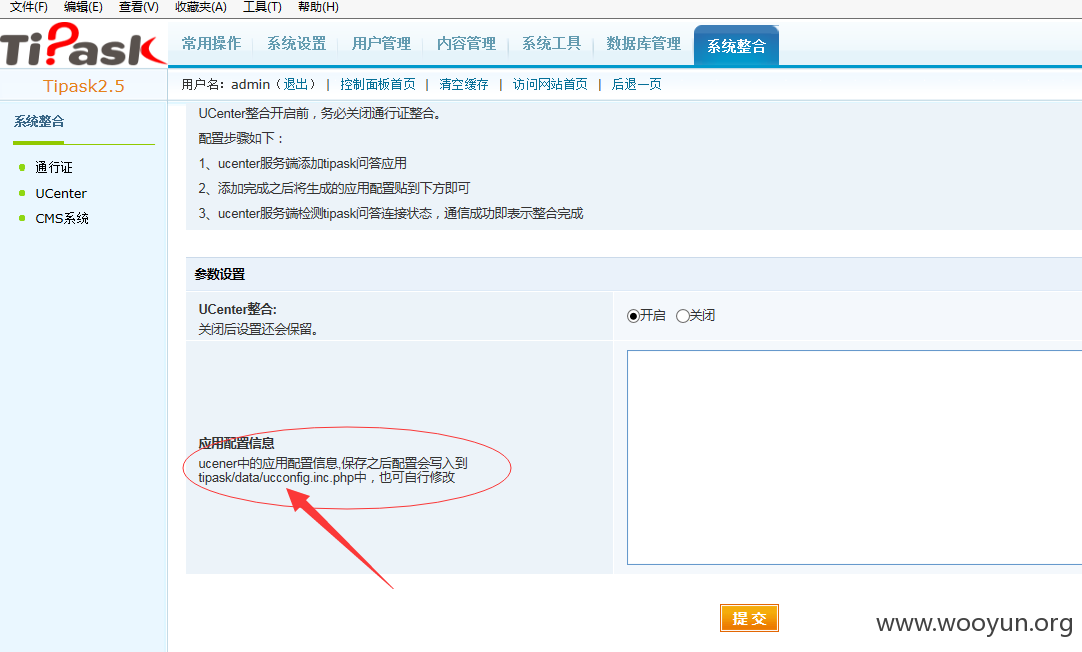This screenshot has height=652, width=1082.
Task: Click step 1 ucenter服务端添加tipask问答应用
Action: (302, 164)
